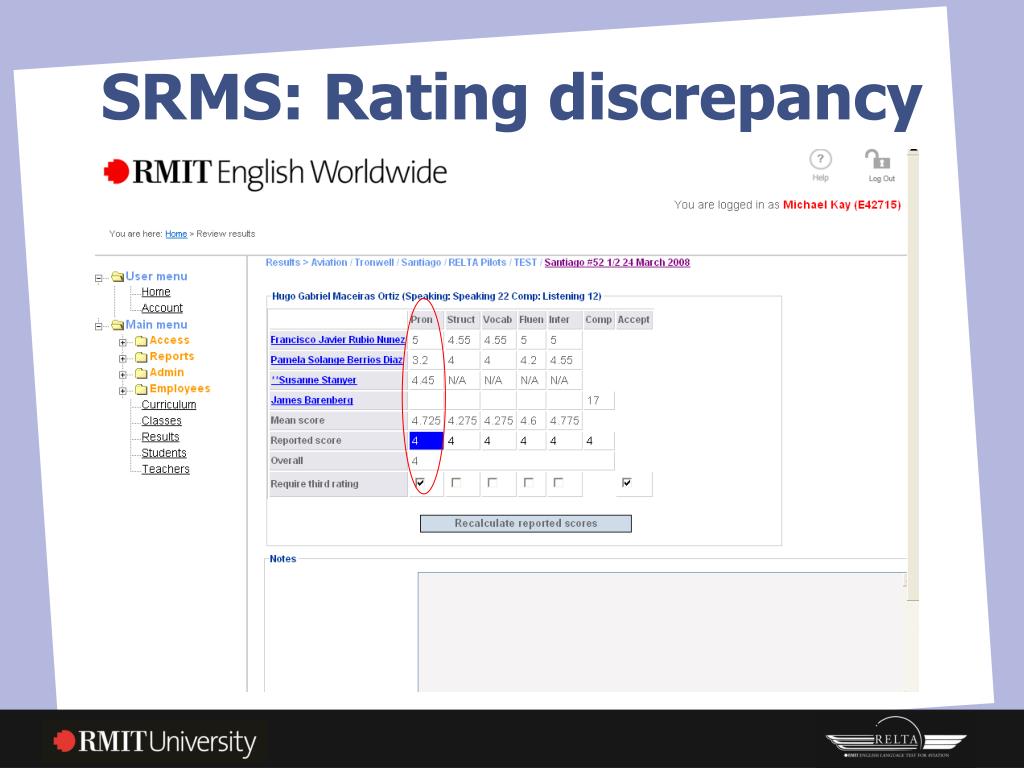
Task: Select the Inter reported score field
Action: [x=564, y=441]
